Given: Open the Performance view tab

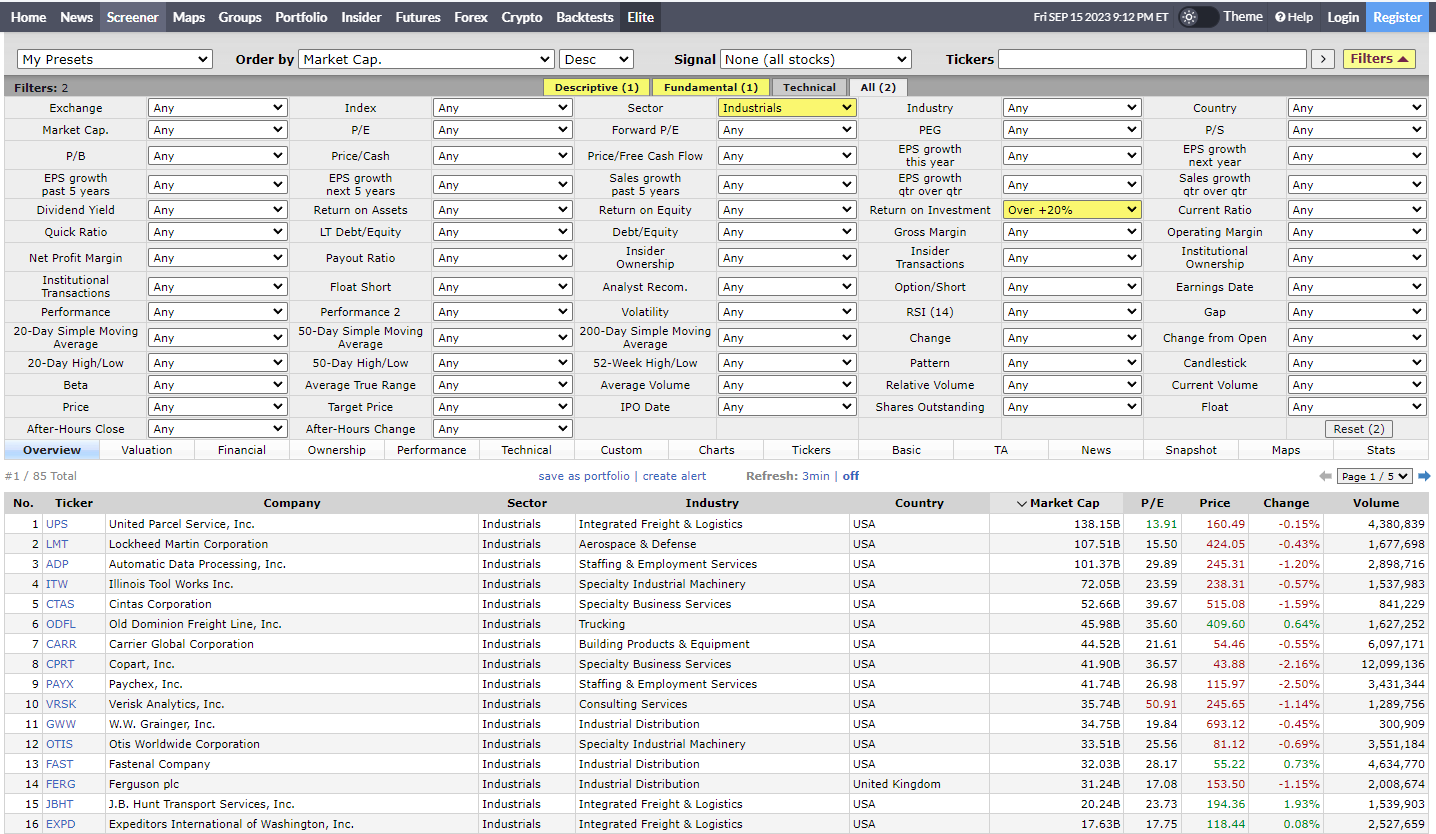Looking at the screenshot, I should [432, 450].
